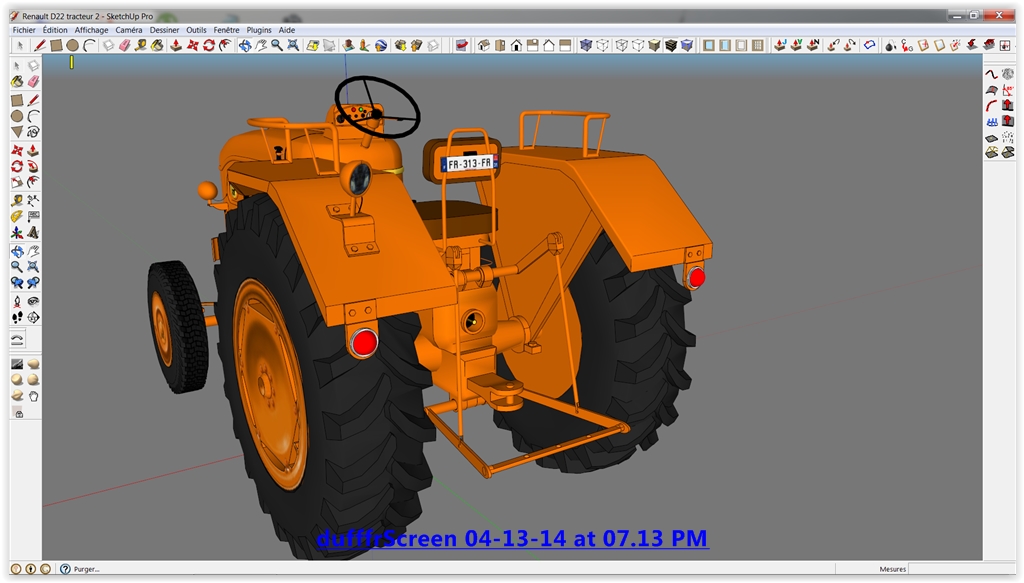
Task: Click the bomb explode plugin icon
Action: 889,45
